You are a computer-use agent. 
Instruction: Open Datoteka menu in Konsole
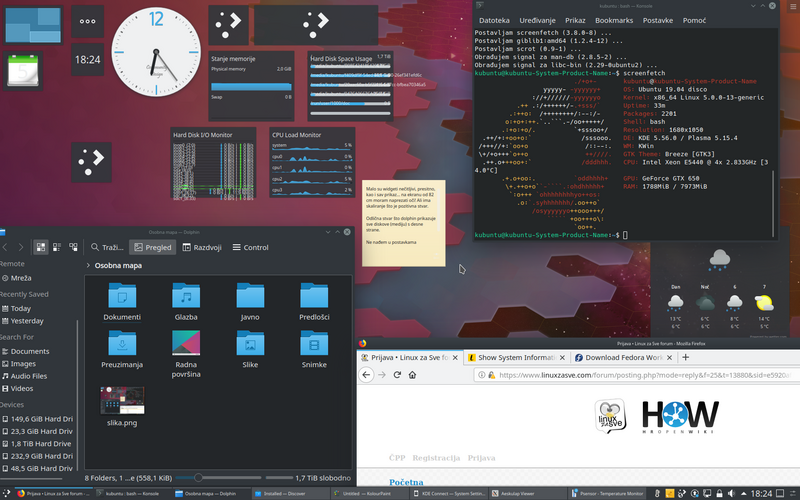pos(494,20)
